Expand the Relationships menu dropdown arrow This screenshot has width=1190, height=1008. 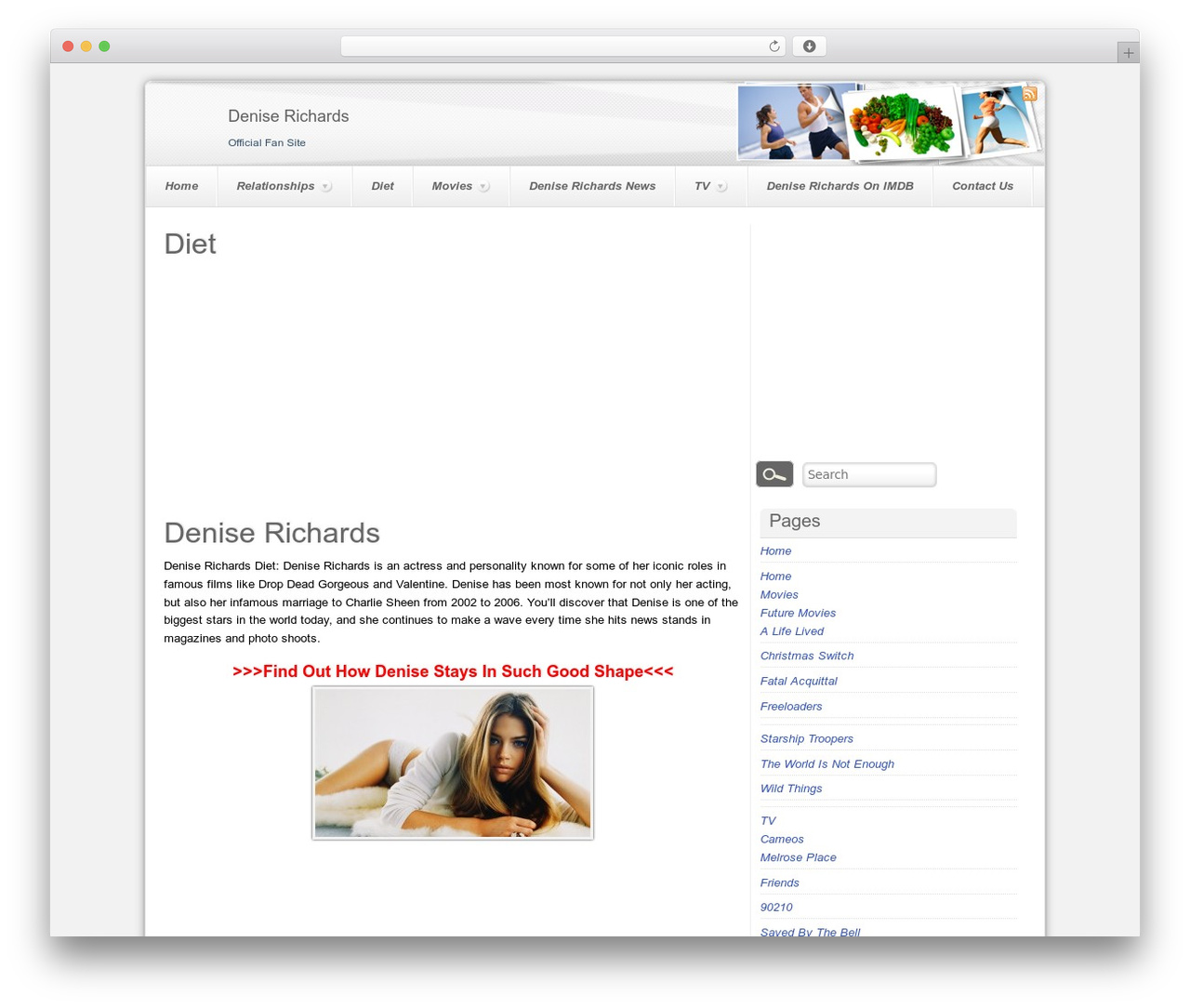(326, 187)
